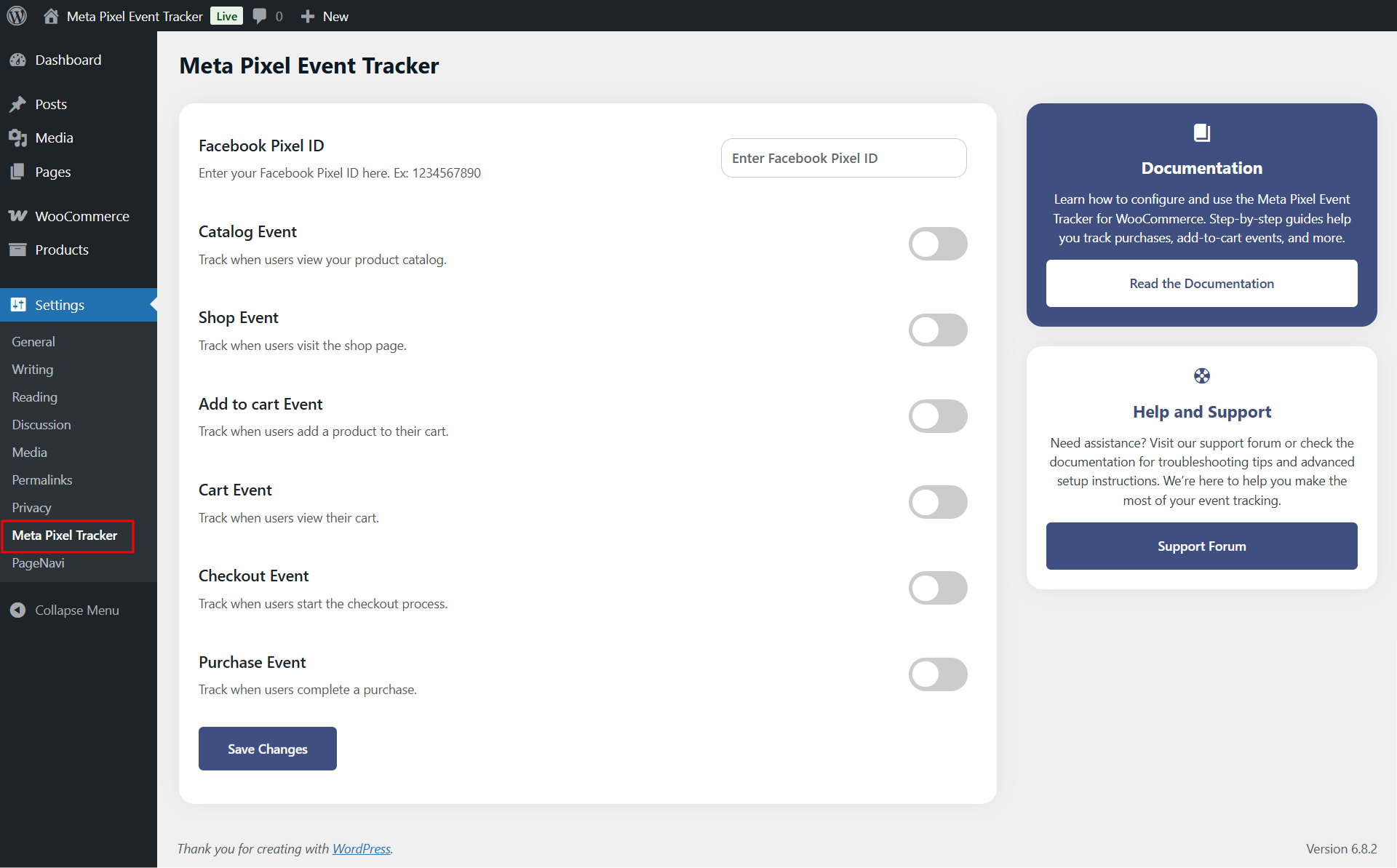Screen dimensions: 1397x868
Task: Click the Collapse Menu arrow icon
Action: 18,610
